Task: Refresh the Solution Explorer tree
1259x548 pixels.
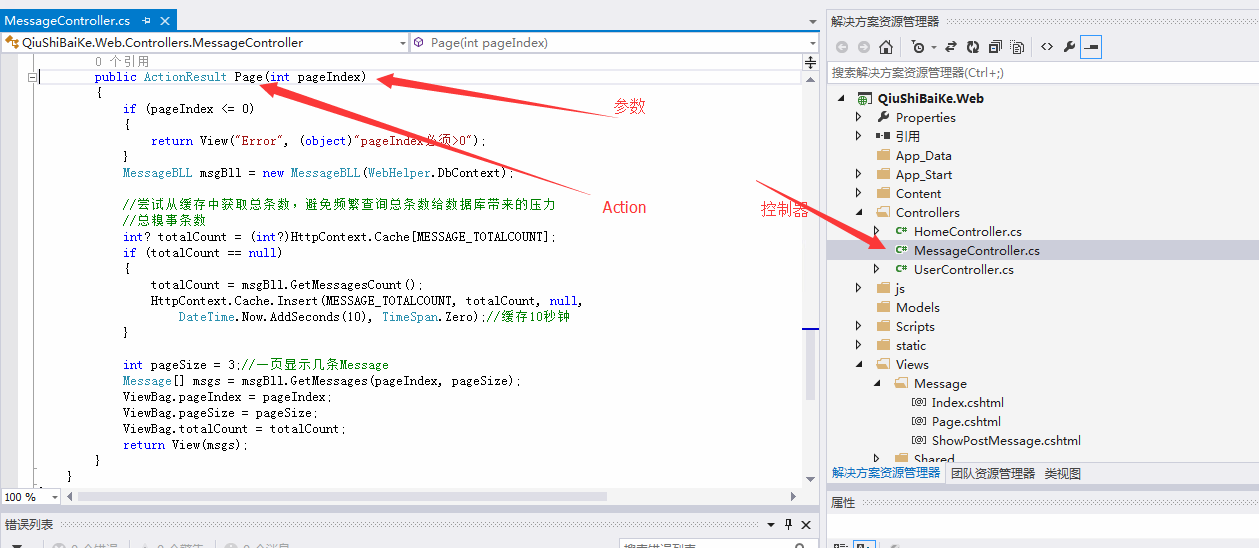Action: click(x=973, y=47)
